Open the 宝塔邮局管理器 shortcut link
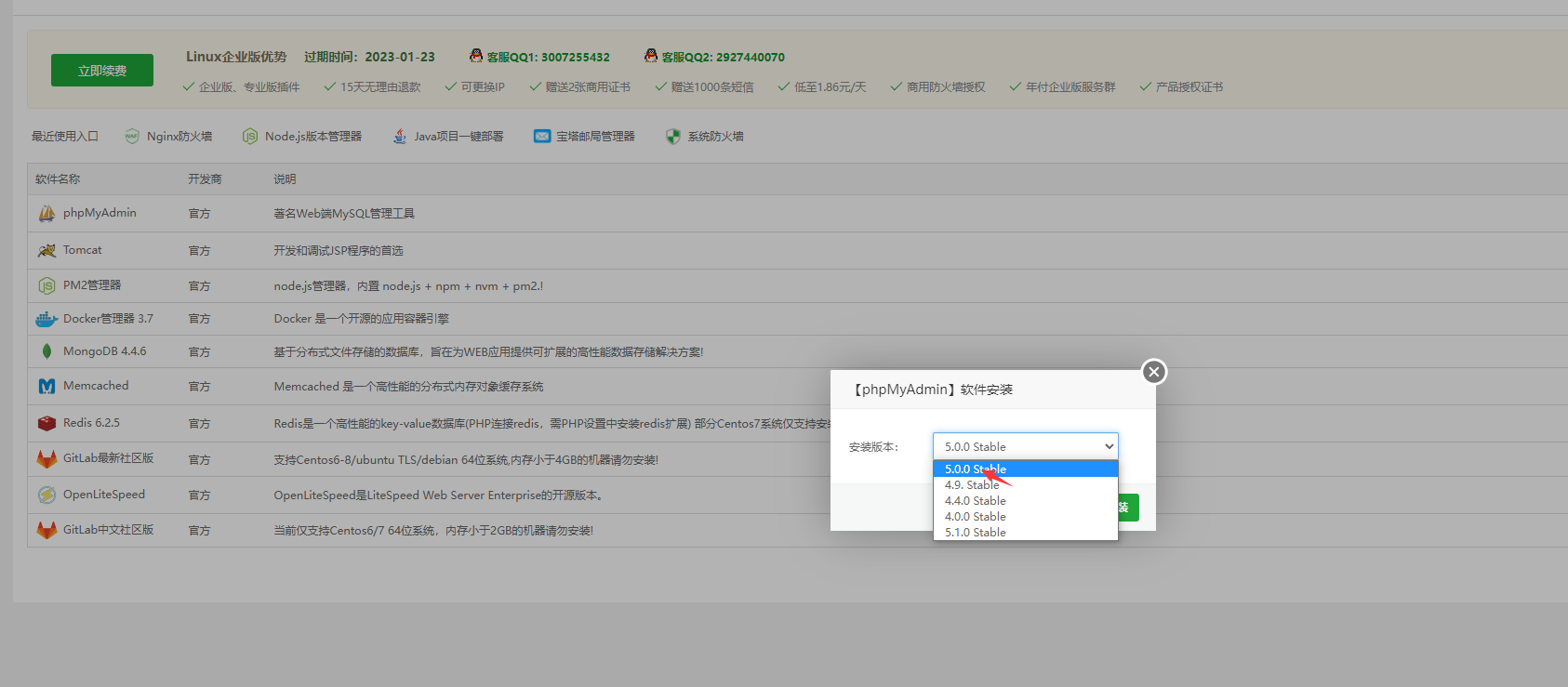 point(596,137)
